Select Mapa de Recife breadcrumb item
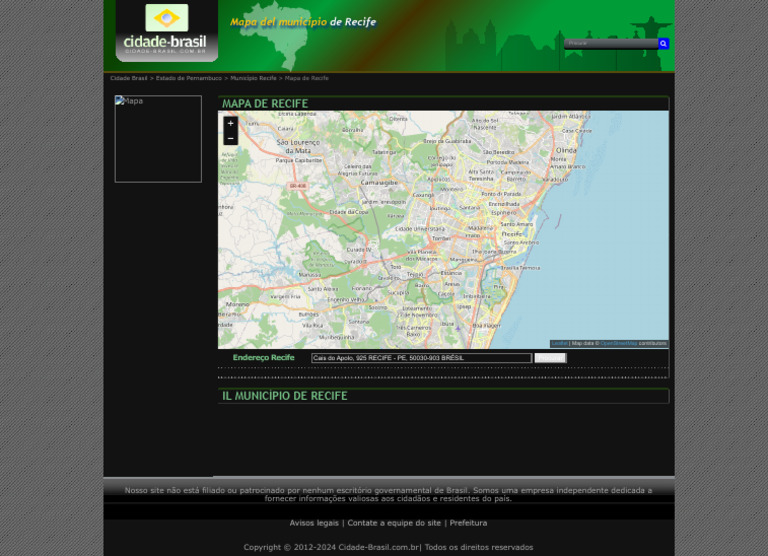 pyautogui.click(x=307, y=78)
